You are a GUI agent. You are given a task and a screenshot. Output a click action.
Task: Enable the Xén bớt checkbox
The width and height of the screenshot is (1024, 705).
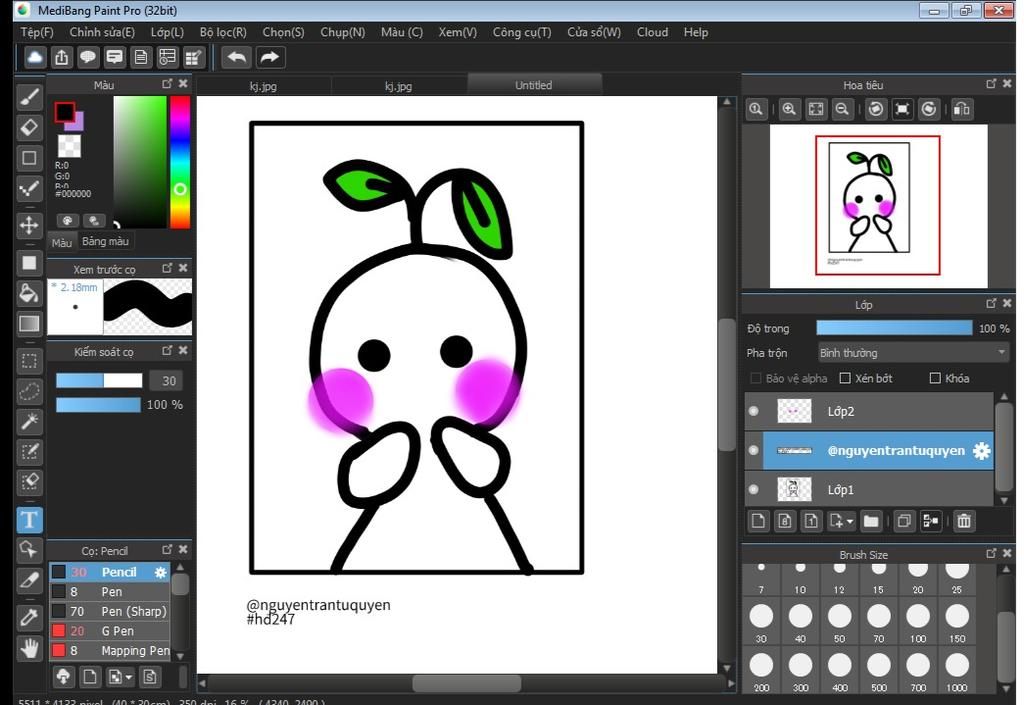point(845,379)
